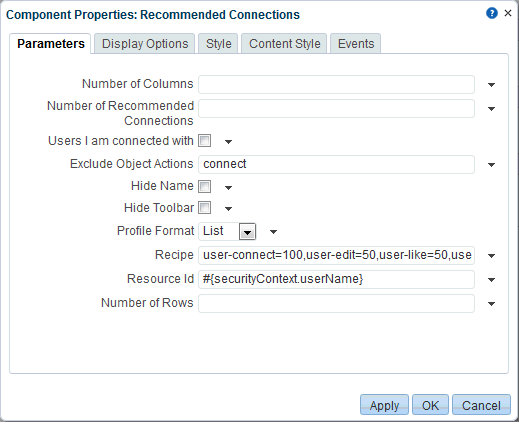Toggle the Users I am connected with checkbox
Image resolution: width=519 pixels, height=434 pixels.
[205, 141]
